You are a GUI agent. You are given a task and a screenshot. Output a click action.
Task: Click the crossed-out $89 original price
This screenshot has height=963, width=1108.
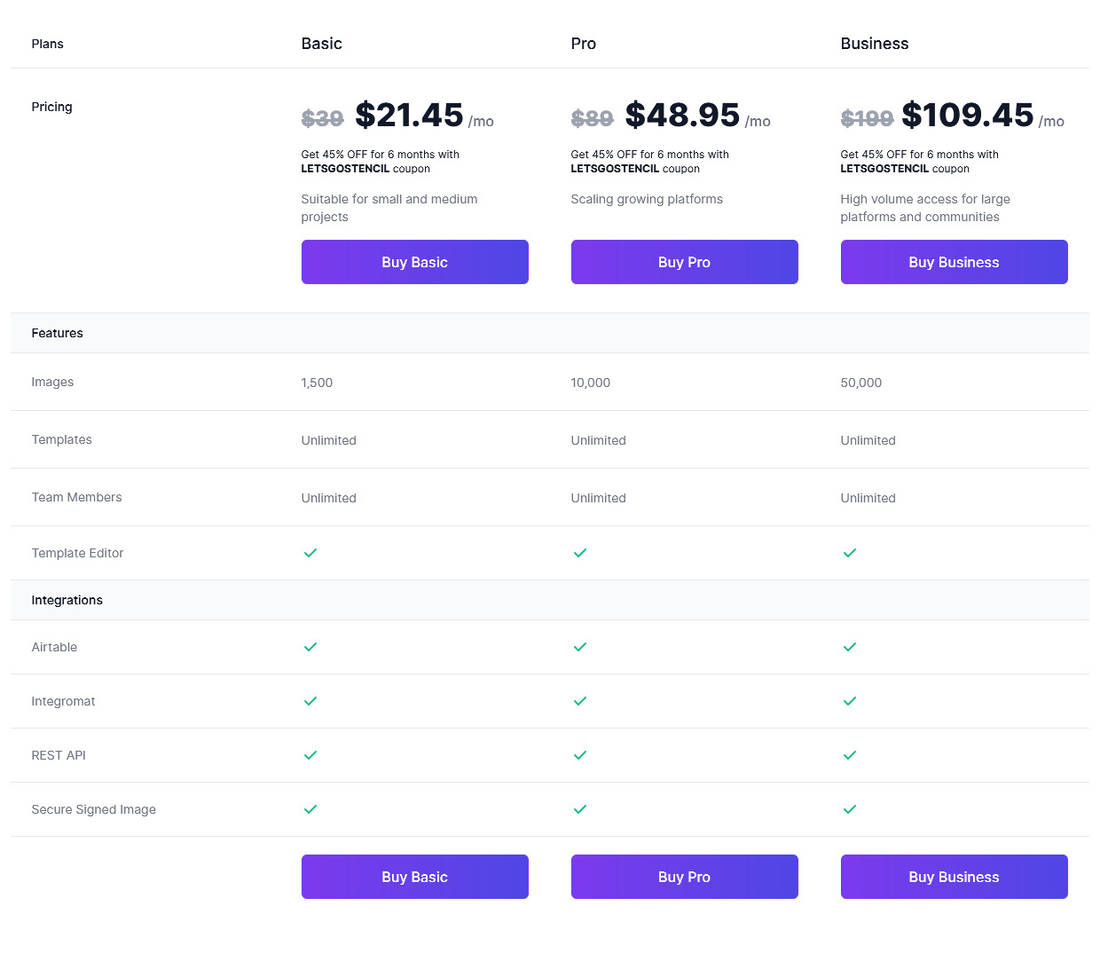pyautogui.click(x=592, y=118)
